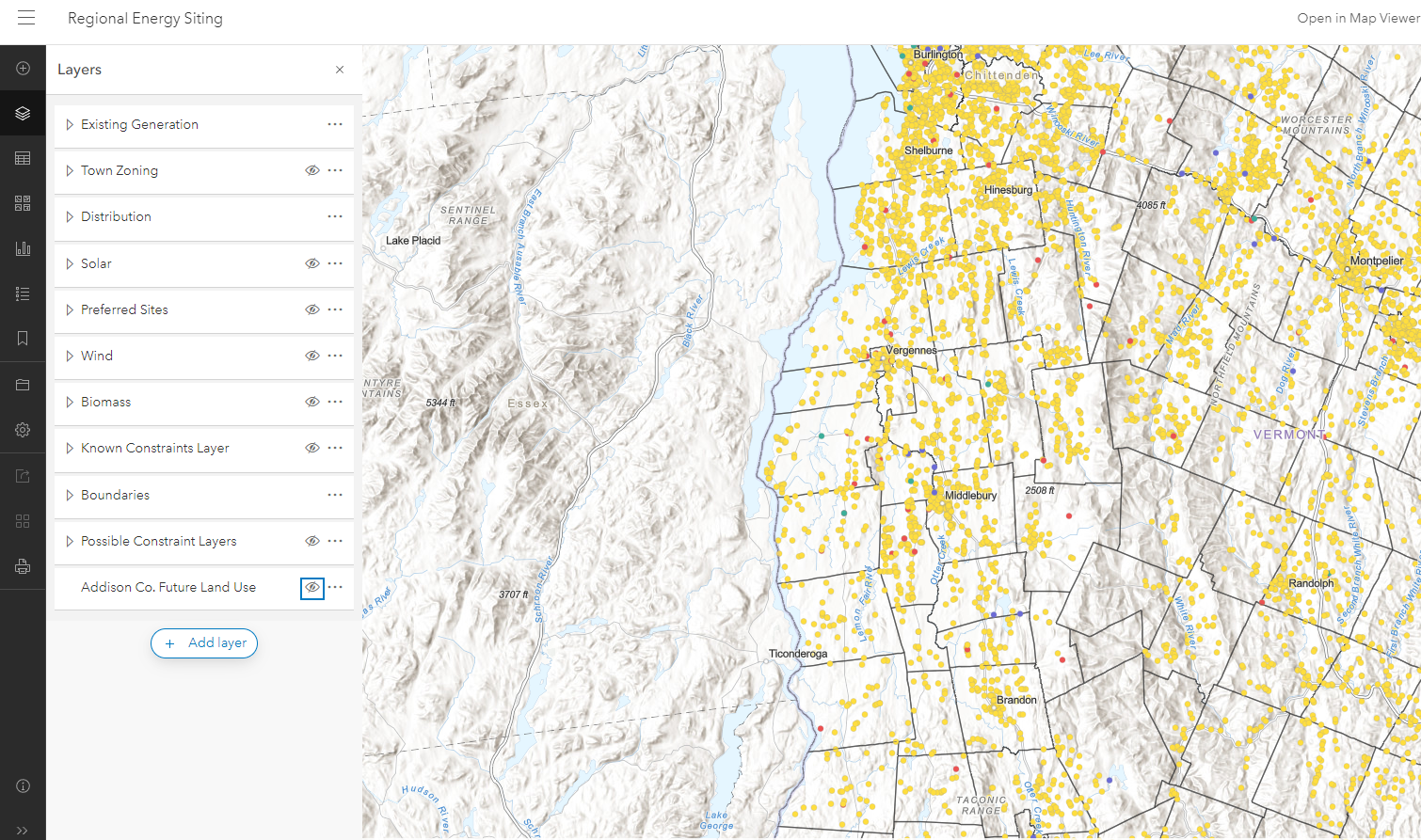Open options menu for Preferred Sites layer
1421x840 pixels.
click(x=335, y=309)
